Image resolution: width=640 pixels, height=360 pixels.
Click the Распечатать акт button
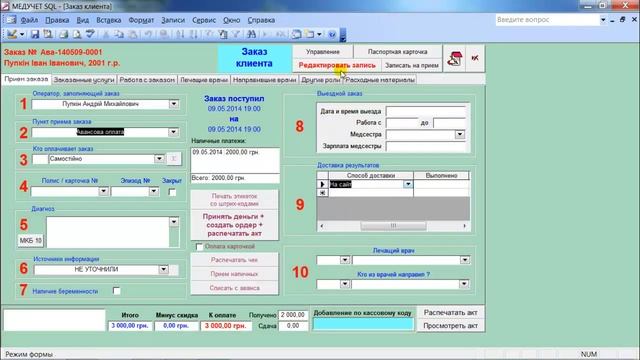[x=450, y=313]
